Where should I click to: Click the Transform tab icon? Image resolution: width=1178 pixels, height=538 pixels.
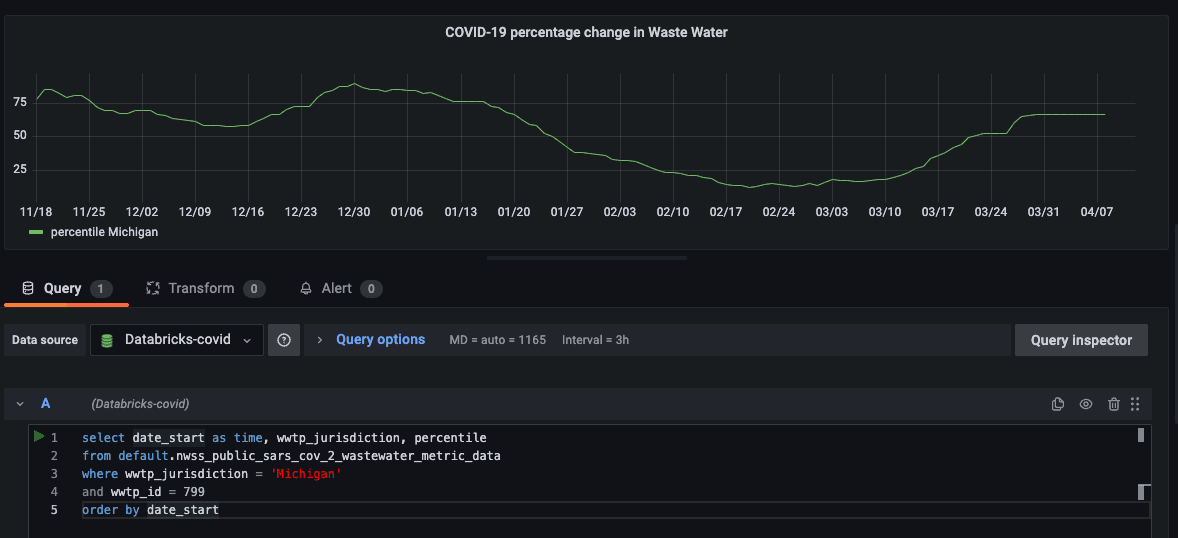153,288
